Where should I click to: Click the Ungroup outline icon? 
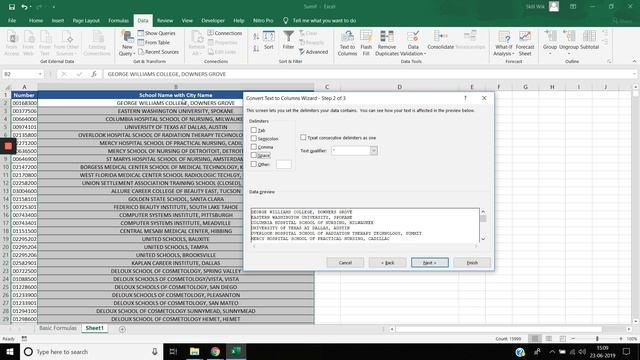569,40
